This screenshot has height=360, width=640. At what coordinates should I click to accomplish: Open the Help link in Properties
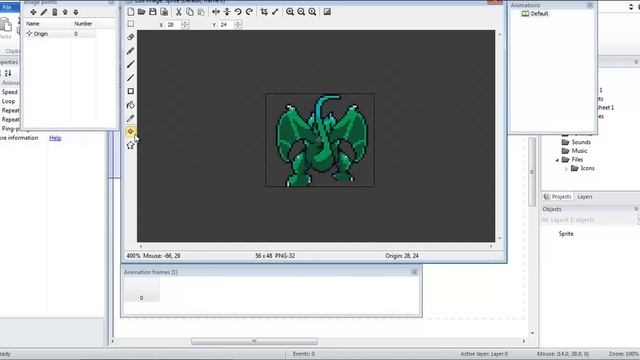55,138
